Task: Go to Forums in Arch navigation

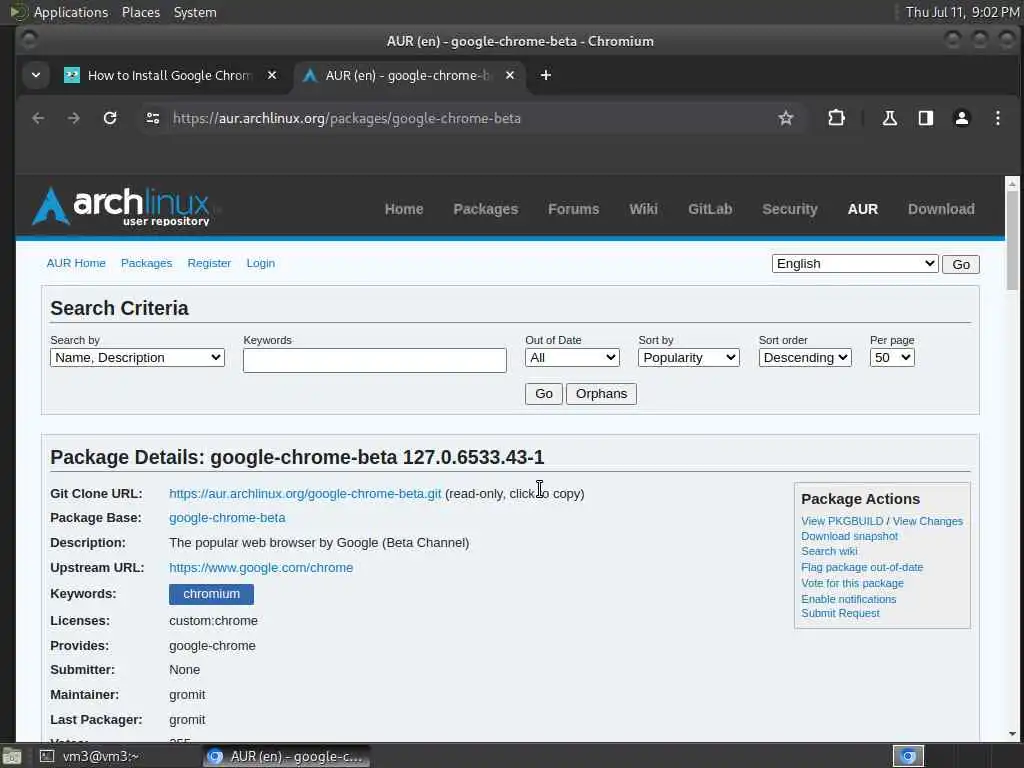Action: point(573,209)
